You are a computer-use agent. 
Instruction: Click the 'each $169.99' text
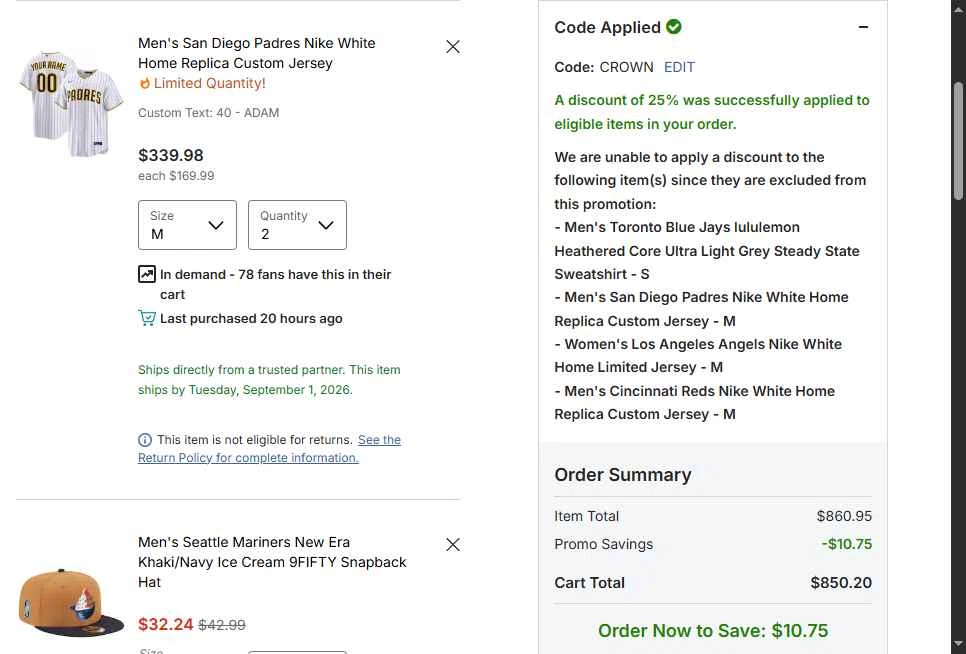pyautogui.click(x=176, y=176)
